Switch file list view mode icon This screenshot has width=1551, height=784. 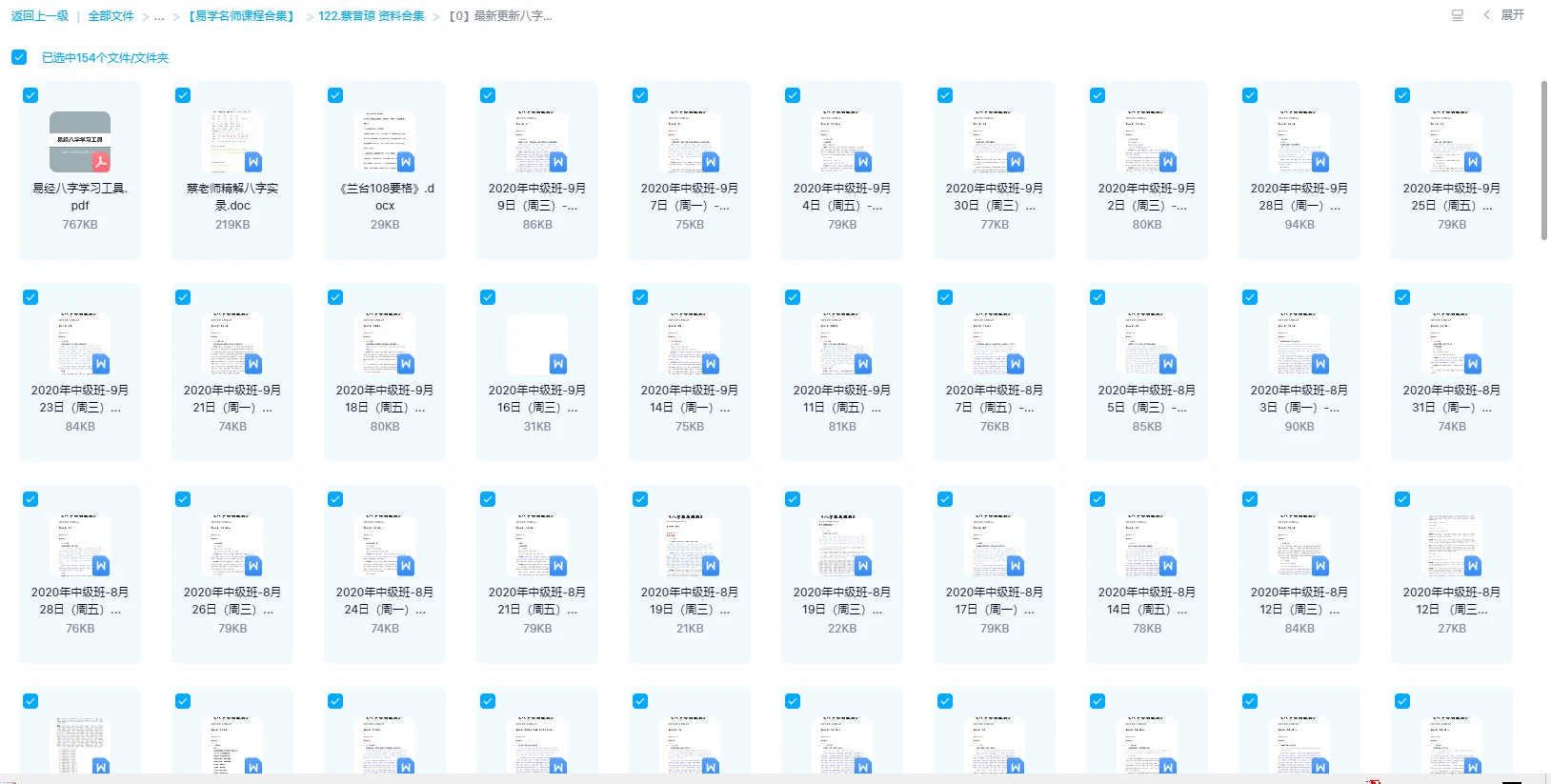(1457, 15)
